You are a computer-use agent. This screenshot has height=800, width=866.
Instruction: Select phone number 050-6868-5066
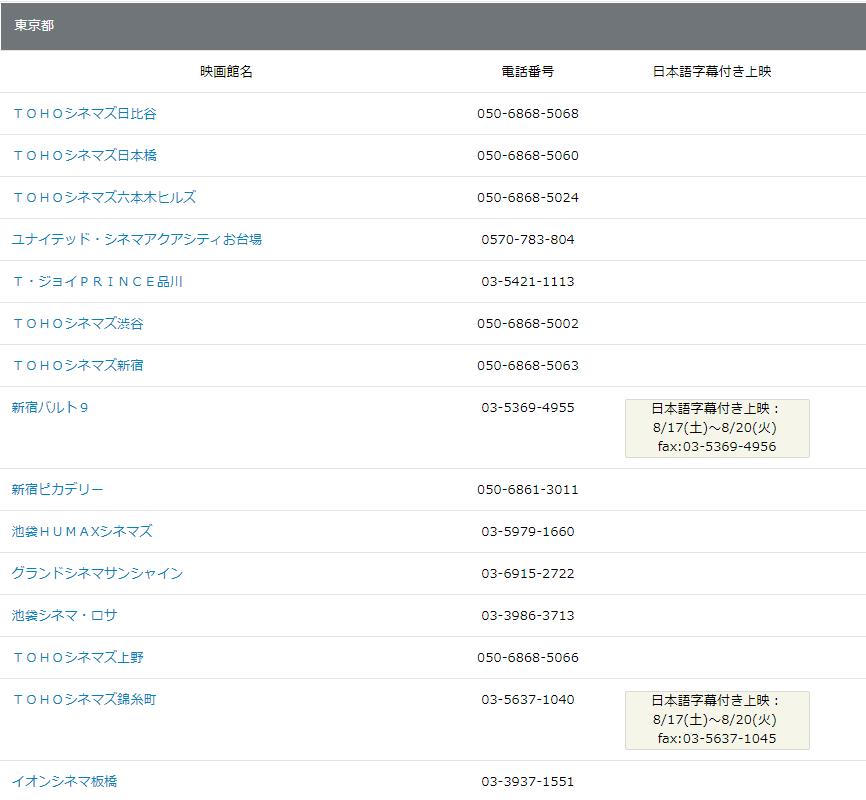527,657
